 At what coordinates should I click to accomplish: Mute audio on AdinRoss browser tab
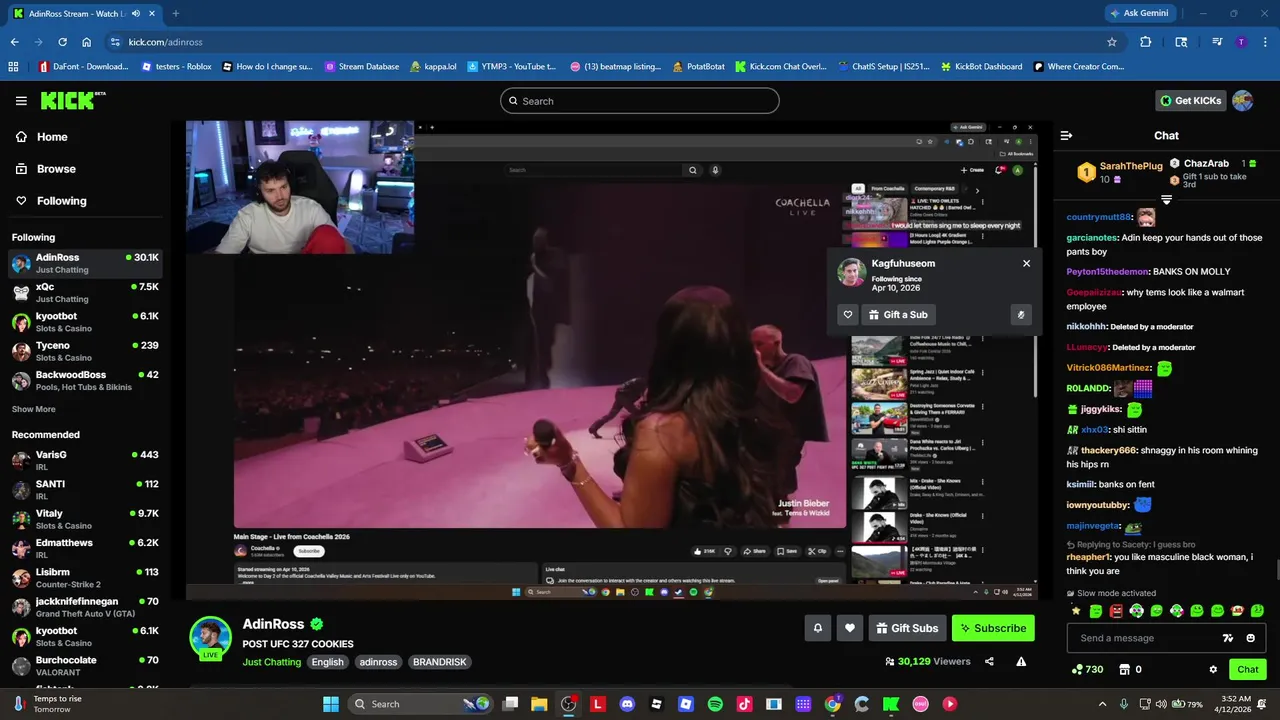[x=136, y=13]
